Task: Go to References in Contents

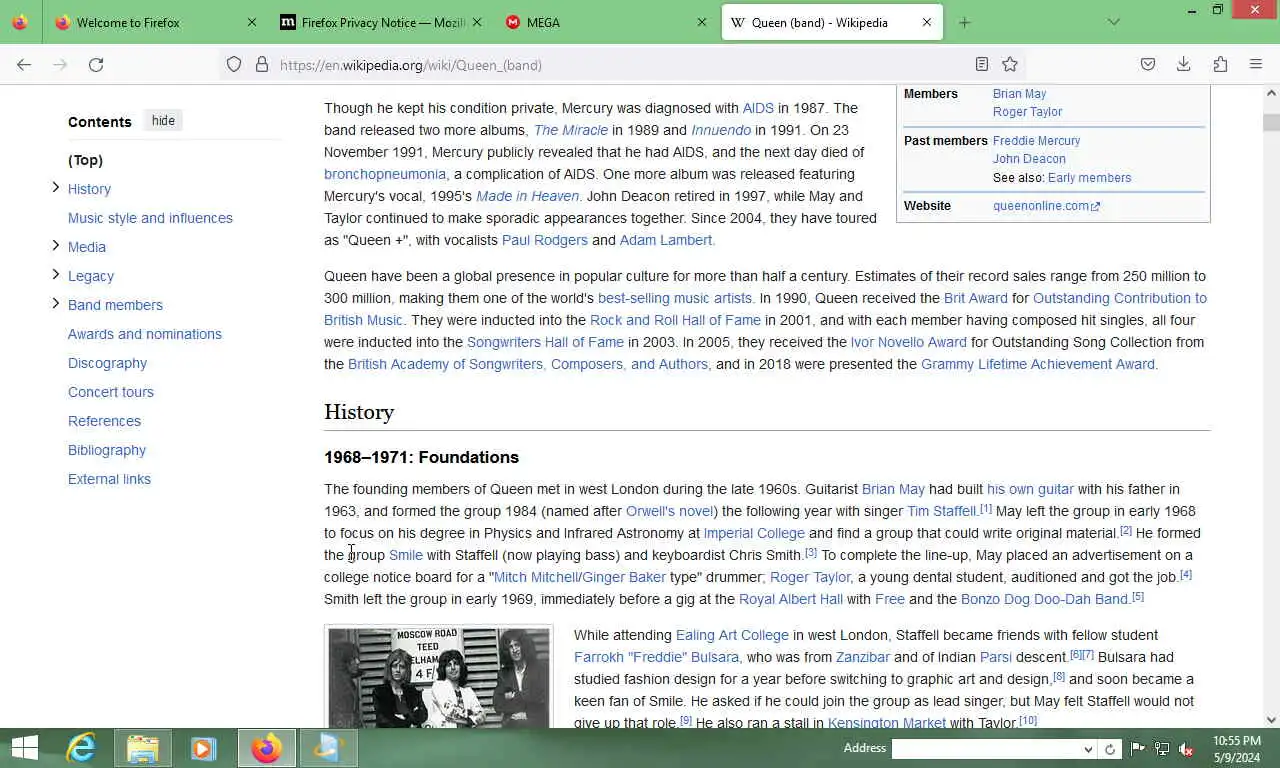Action: pyautogui.click(x=104, y=421)
